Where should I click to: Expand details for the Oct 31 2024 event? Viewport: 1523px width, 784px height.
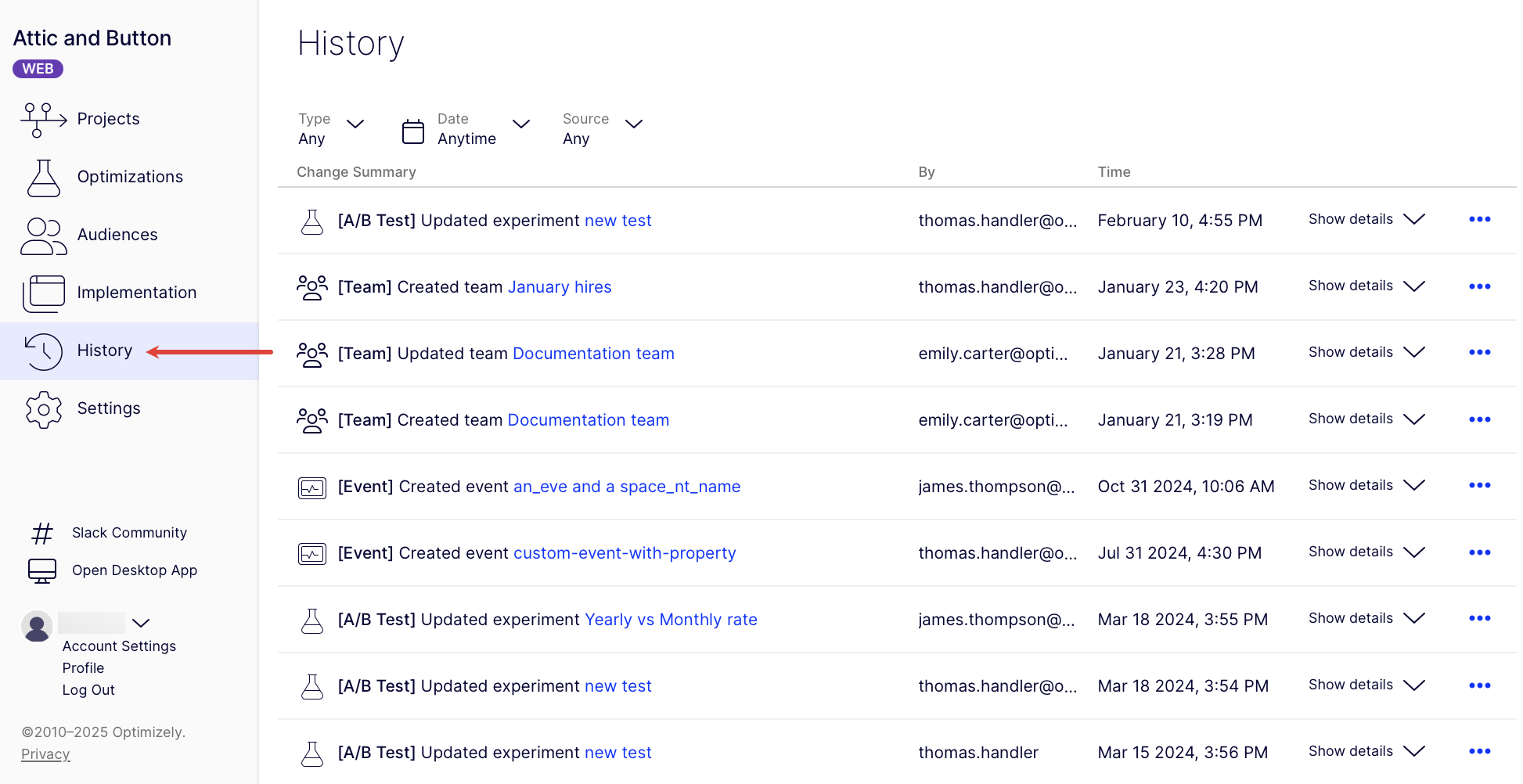click(1366, 486)
